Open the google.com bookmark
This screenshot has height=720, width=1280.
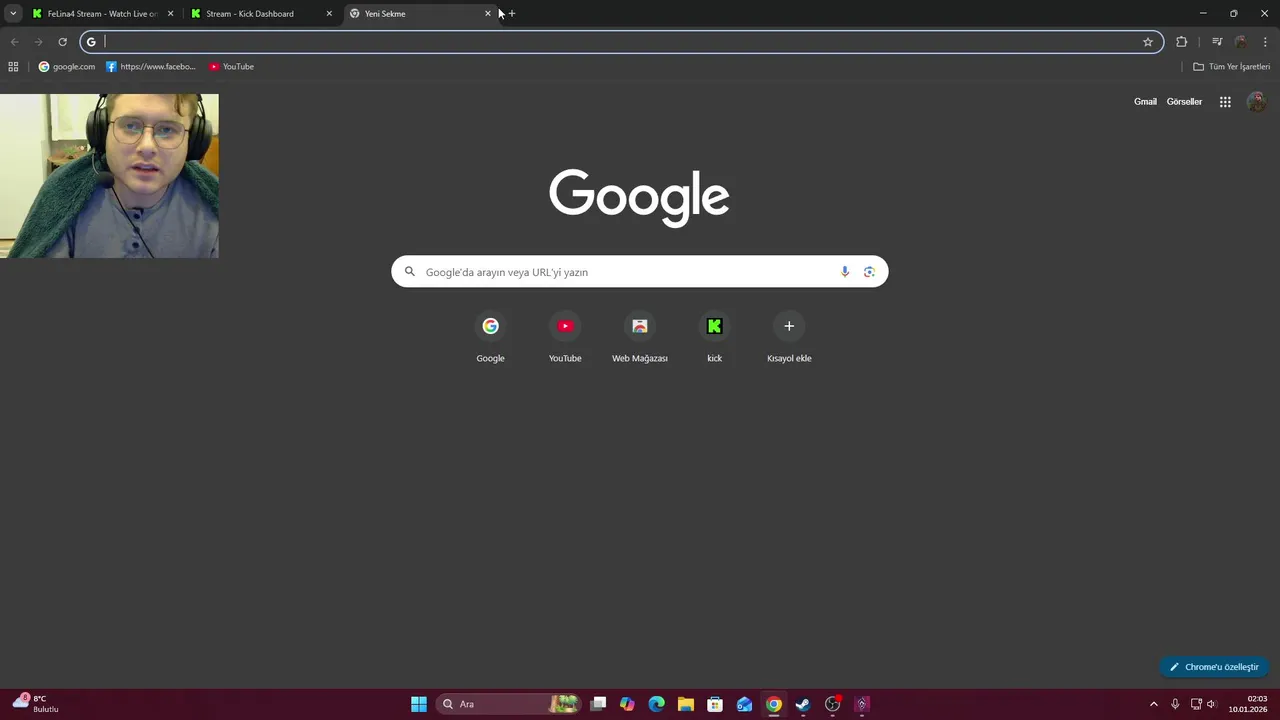click(x=67, y=67)
